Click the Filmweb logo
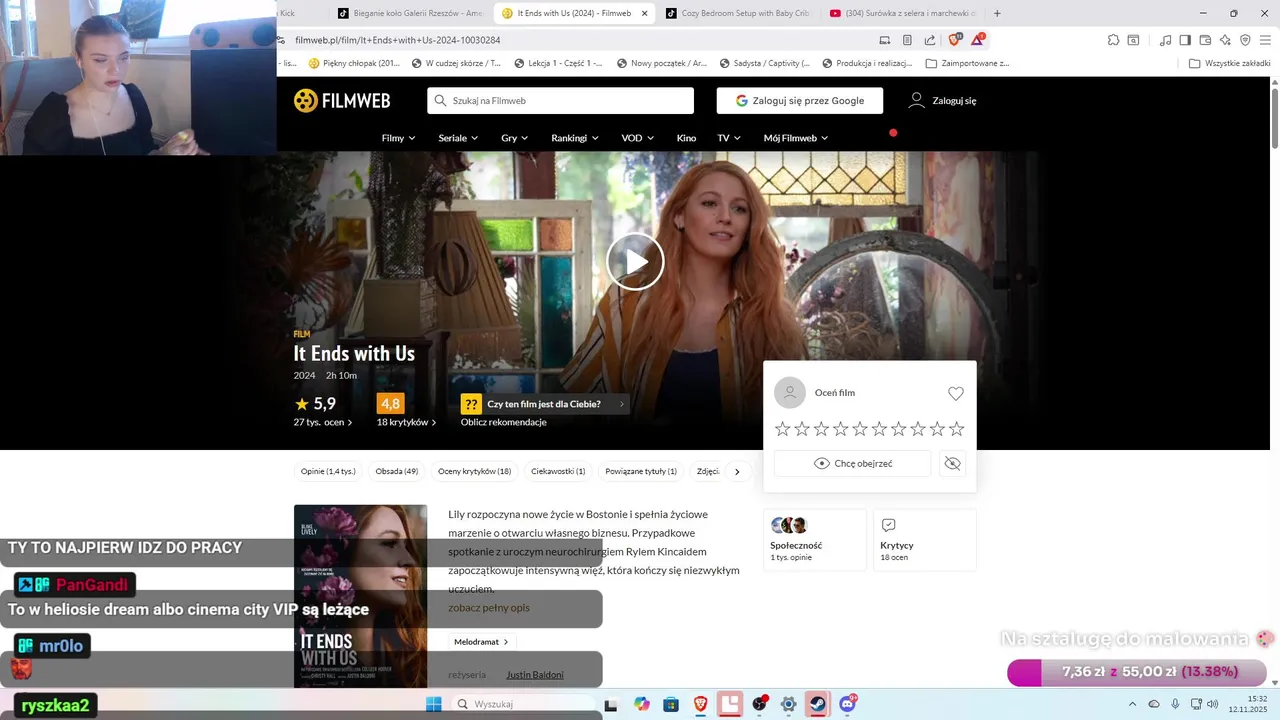This screenshot has height=720, width=1280. pyautogui.click(x=342, y=101)
